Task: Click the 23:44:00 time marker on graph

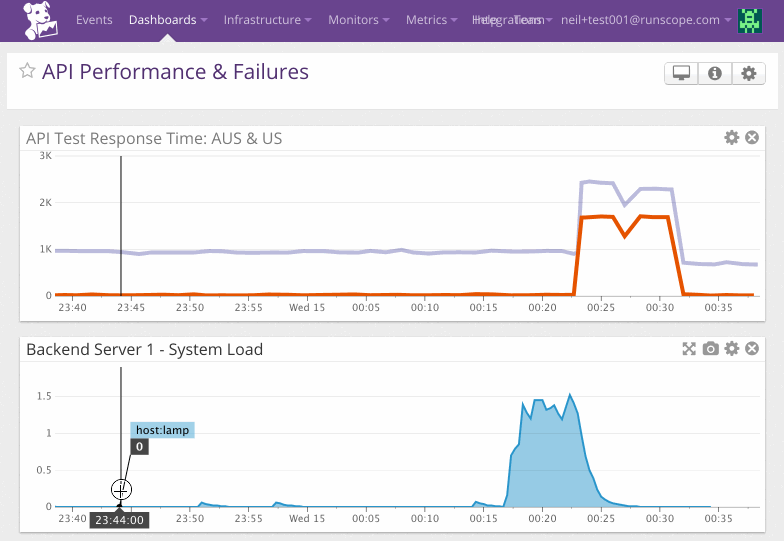Action: [x=119, y=520]
